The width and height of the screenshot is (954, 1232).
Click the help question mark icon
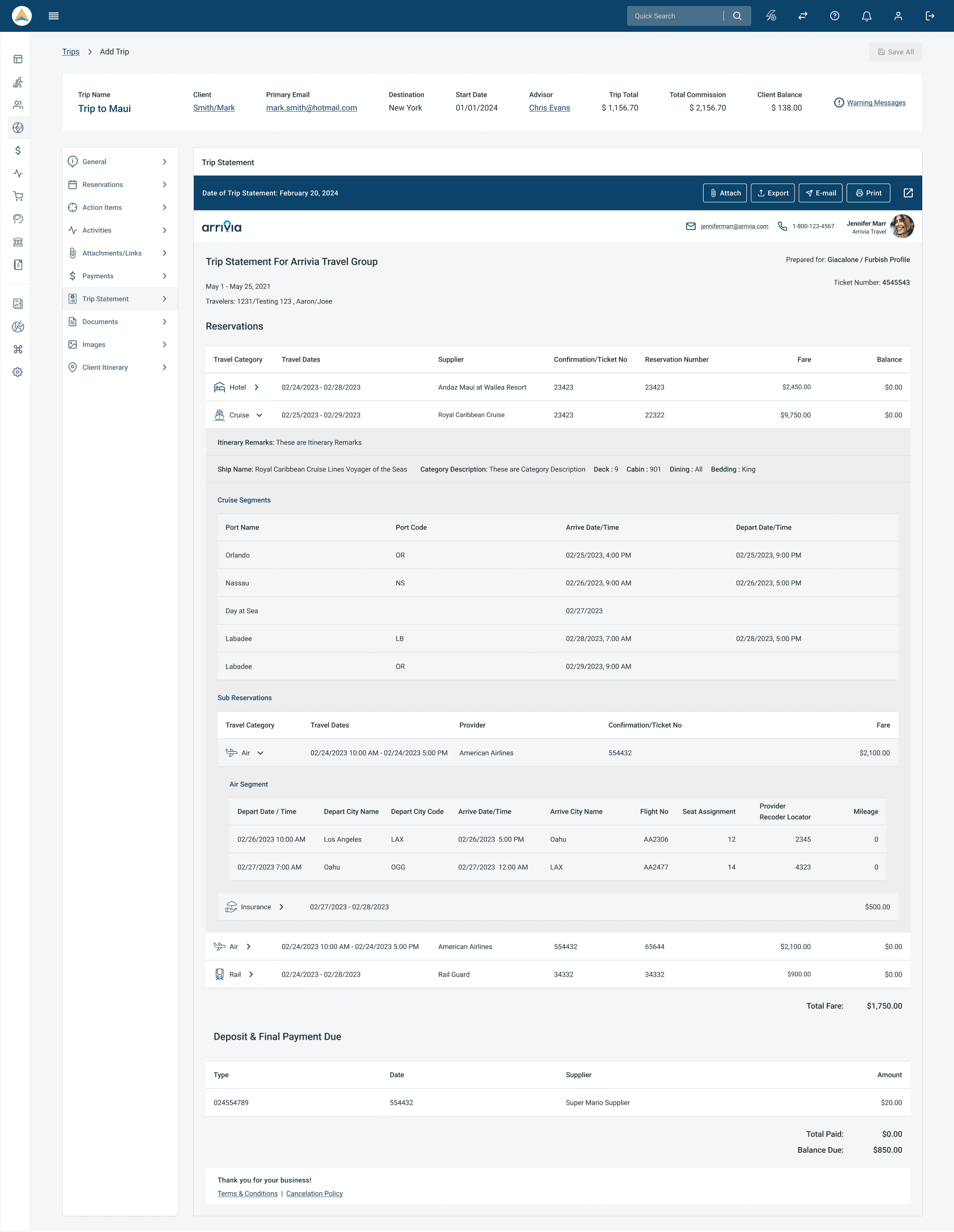(x=834, y=16)
